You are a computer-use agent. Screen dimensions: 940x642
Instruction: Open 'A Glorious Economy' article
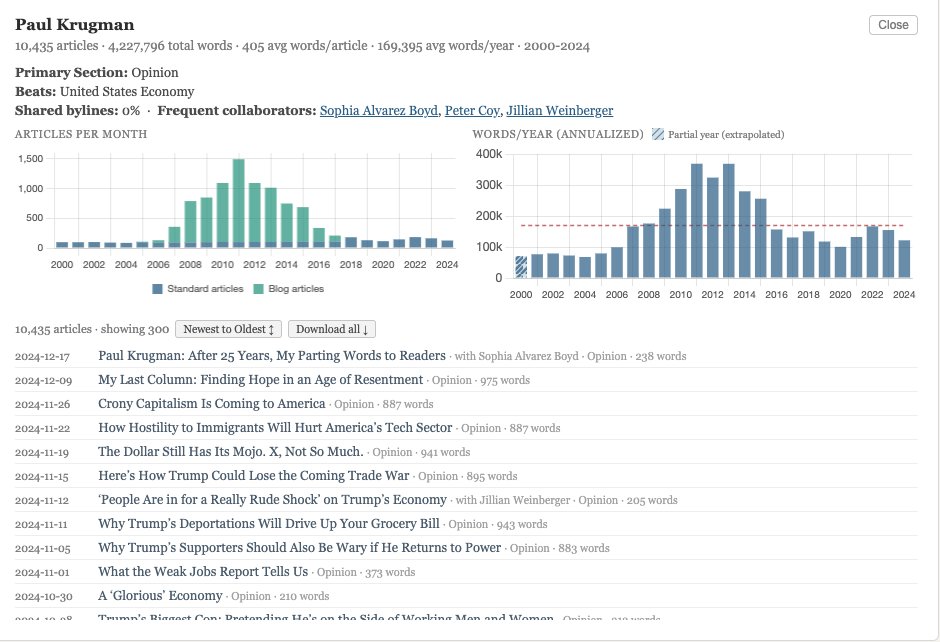[161, 595]
